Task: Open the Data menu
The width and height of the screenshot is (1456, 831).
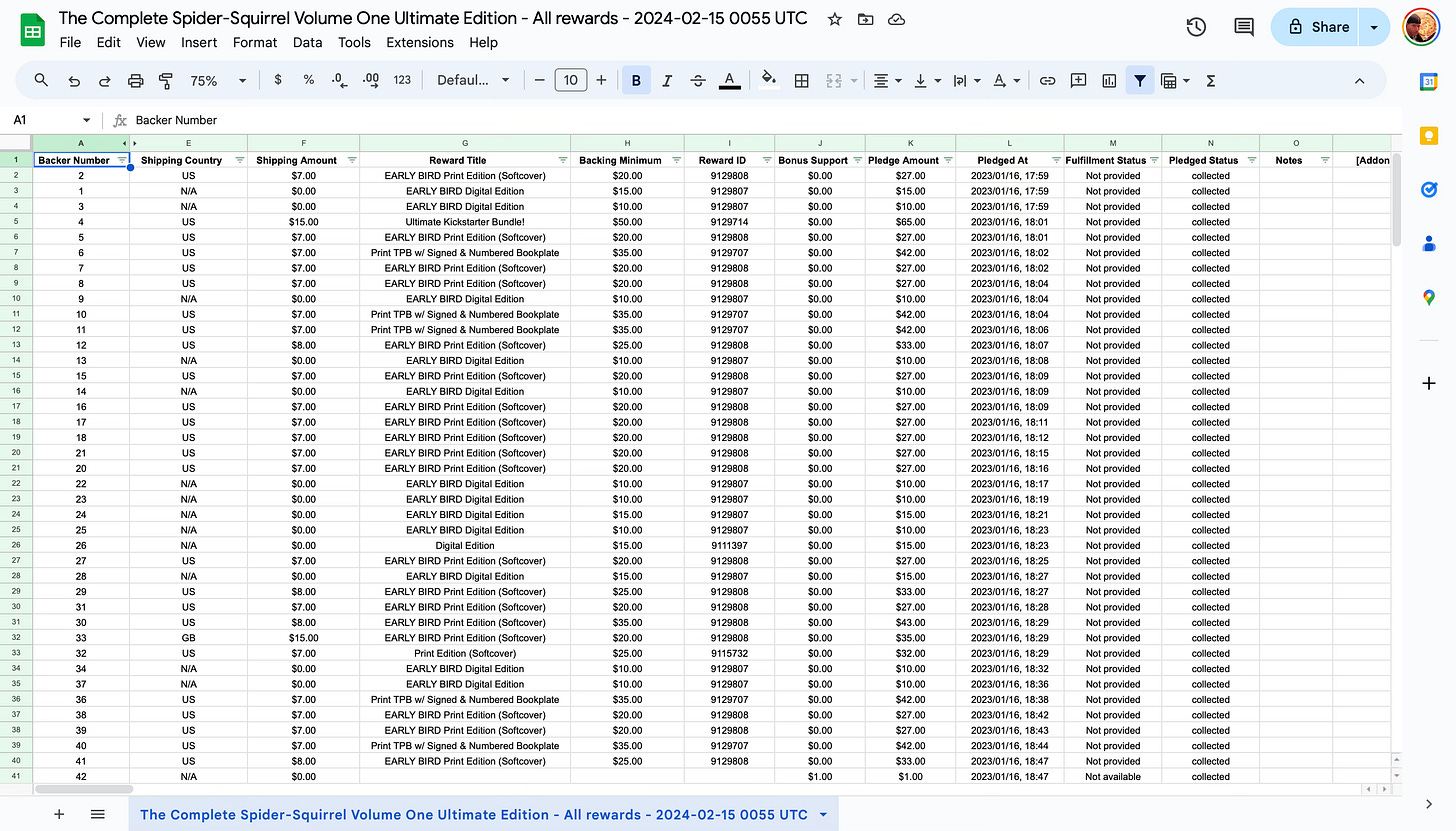Action: pyautogui.click(x=308, y=42)
